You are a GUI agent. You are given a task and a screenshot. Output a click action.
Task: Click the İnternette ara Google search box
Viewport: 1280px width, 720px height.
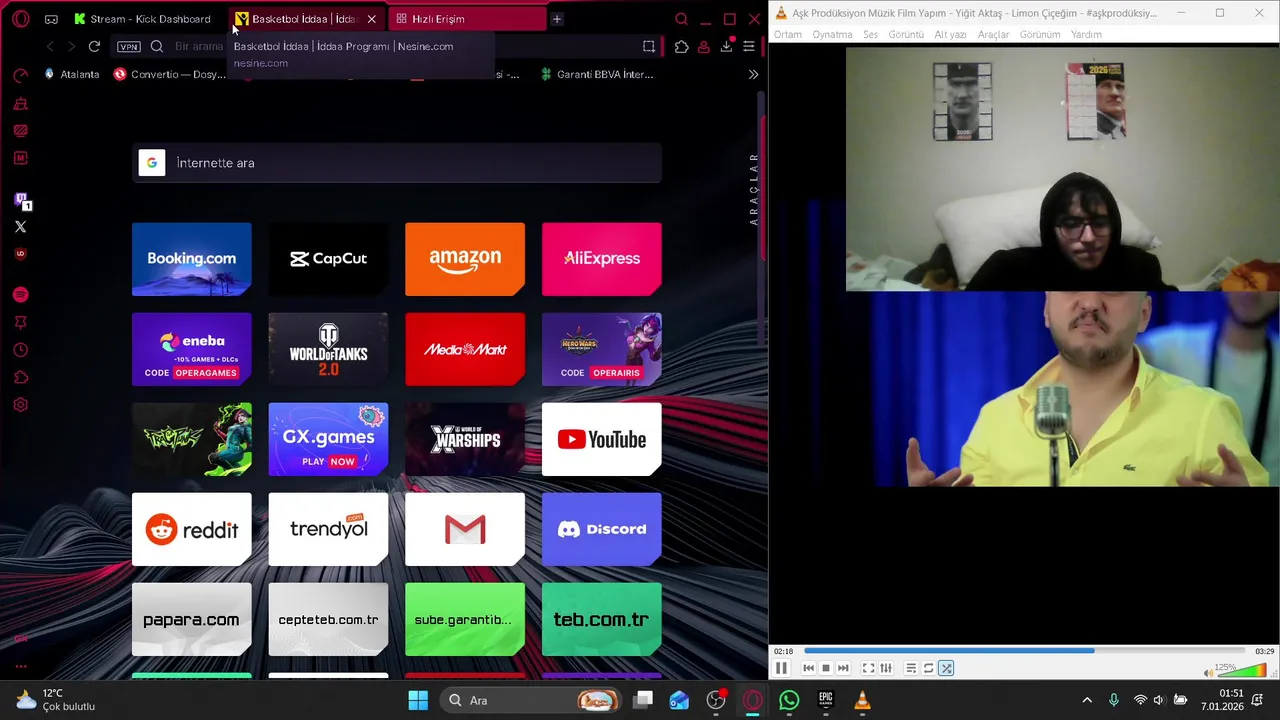[397, 163]
